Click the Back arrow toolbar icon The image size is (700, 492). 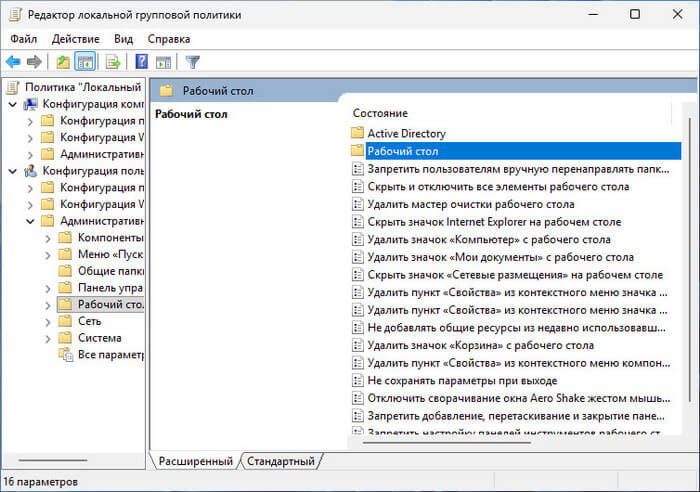15,62
